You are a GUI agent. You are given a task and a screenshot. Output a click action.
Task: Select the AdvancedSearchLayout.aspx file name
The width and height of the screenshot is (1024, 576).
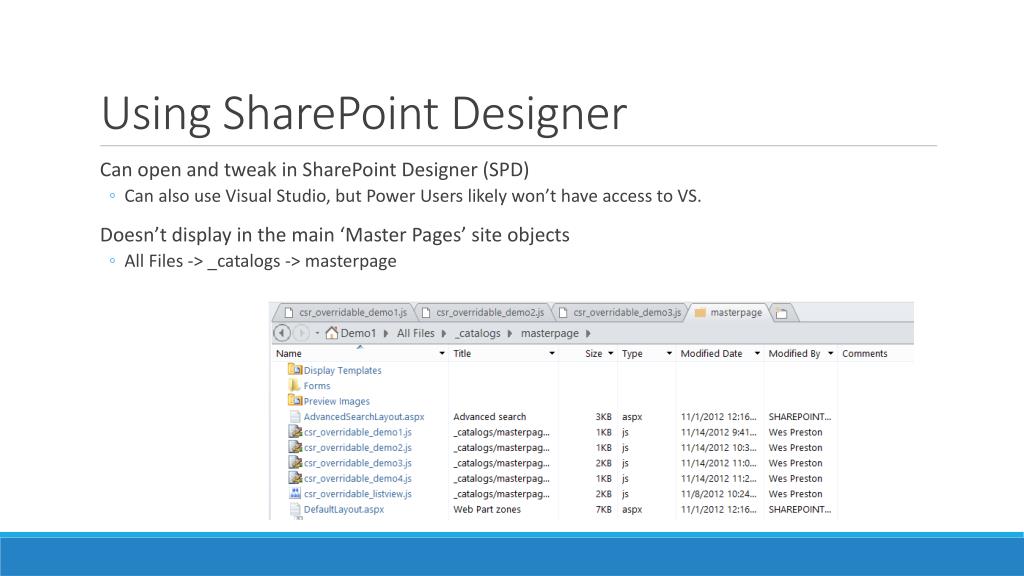[x=364, y=417]
